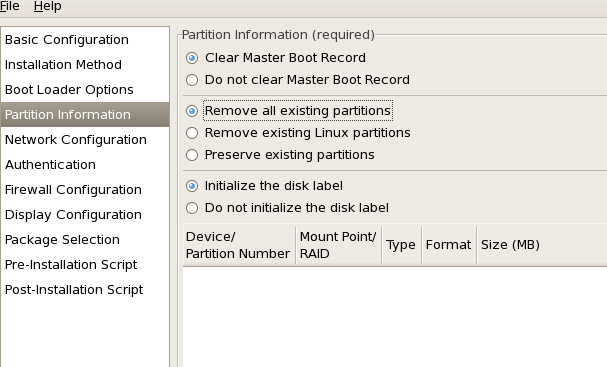Open Firewall Configuration section
Image resolution: width=607 pixels, height=367 pixels.
[x=85, y=190]
